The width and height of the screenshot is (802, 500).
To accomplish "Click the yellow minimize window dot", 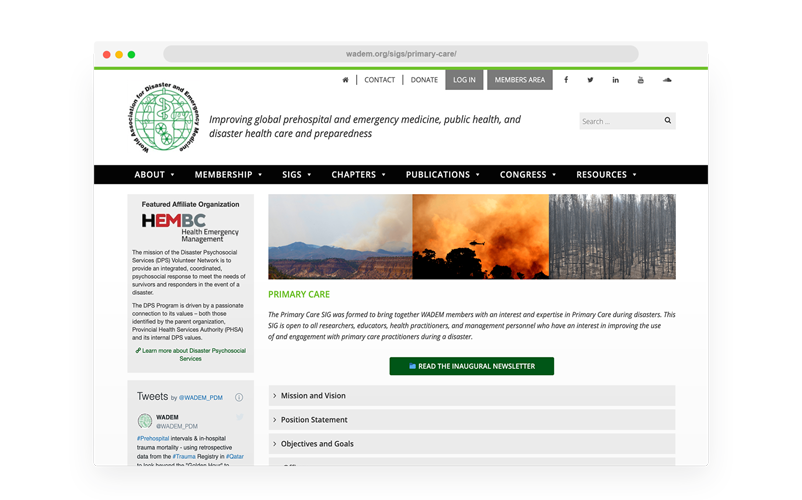I will coord(119,55).
